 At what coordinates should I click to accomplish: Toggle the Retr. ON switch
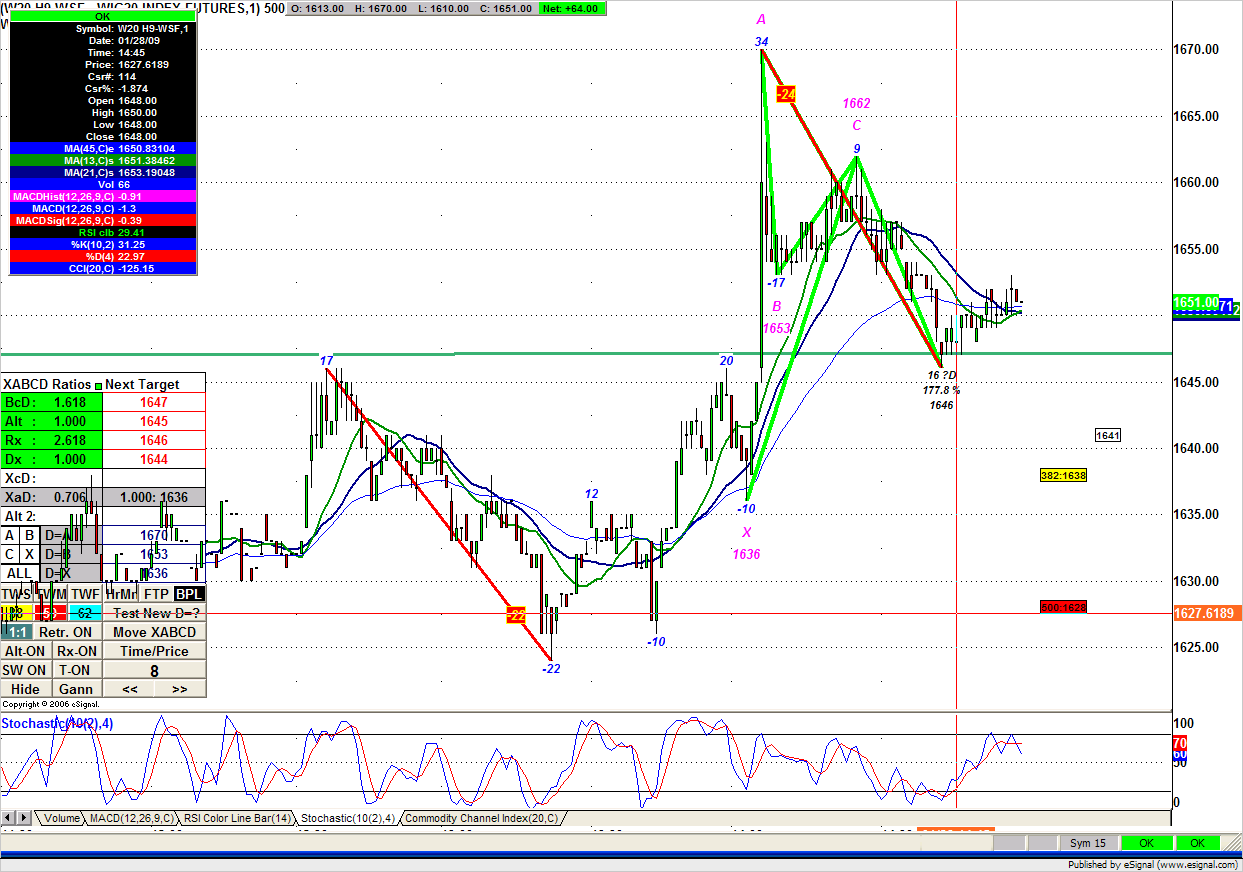(x=66, y=632)
